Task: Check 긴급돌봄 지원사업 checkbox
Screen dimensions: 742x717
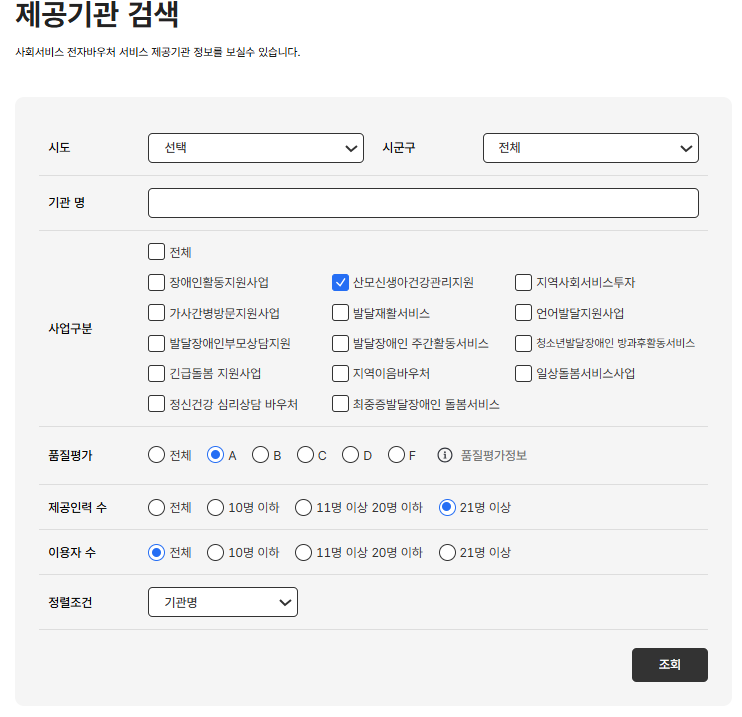Action: 156,373
